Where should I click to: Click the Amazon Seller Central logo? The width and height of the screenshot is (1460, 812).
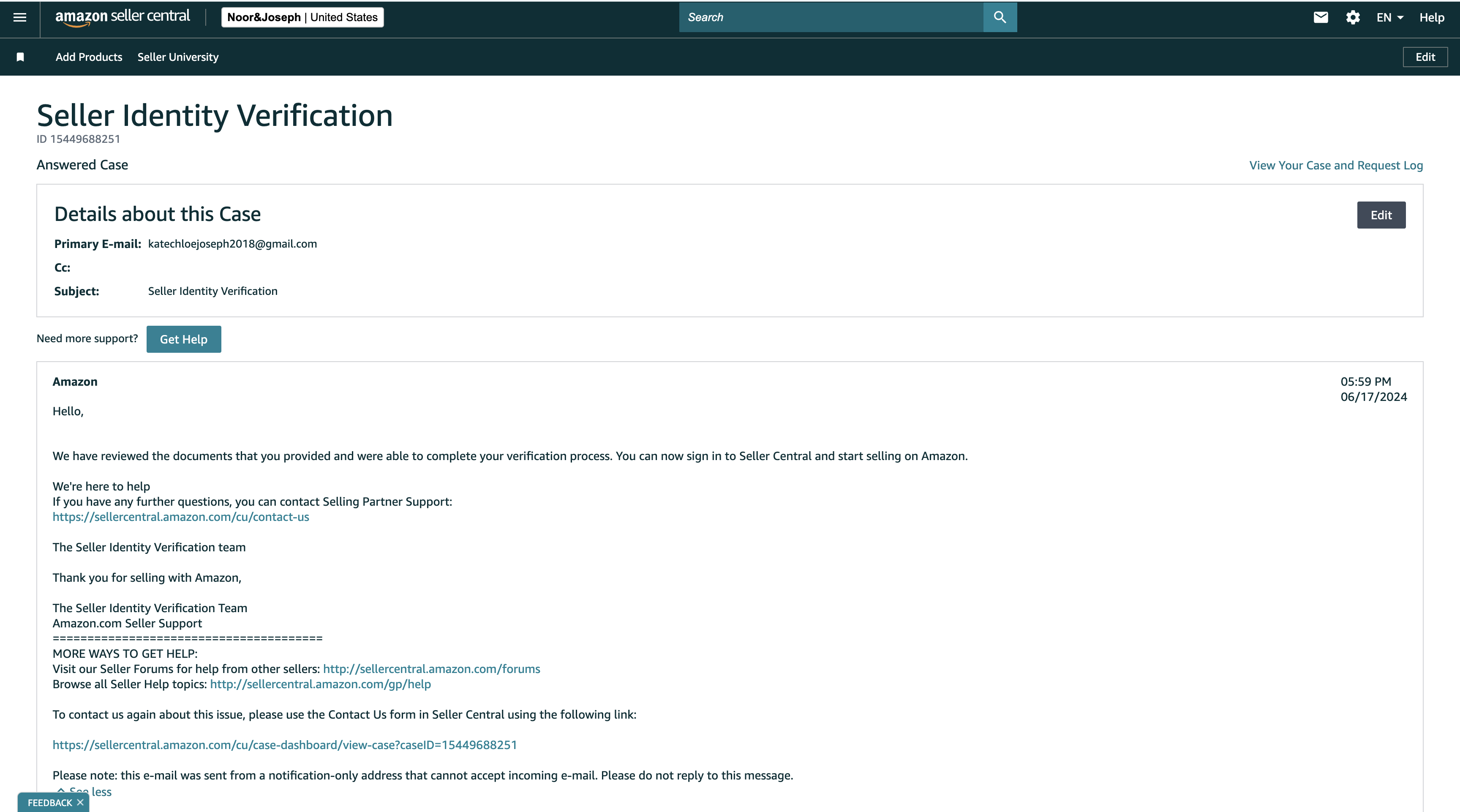coord(123,17)
